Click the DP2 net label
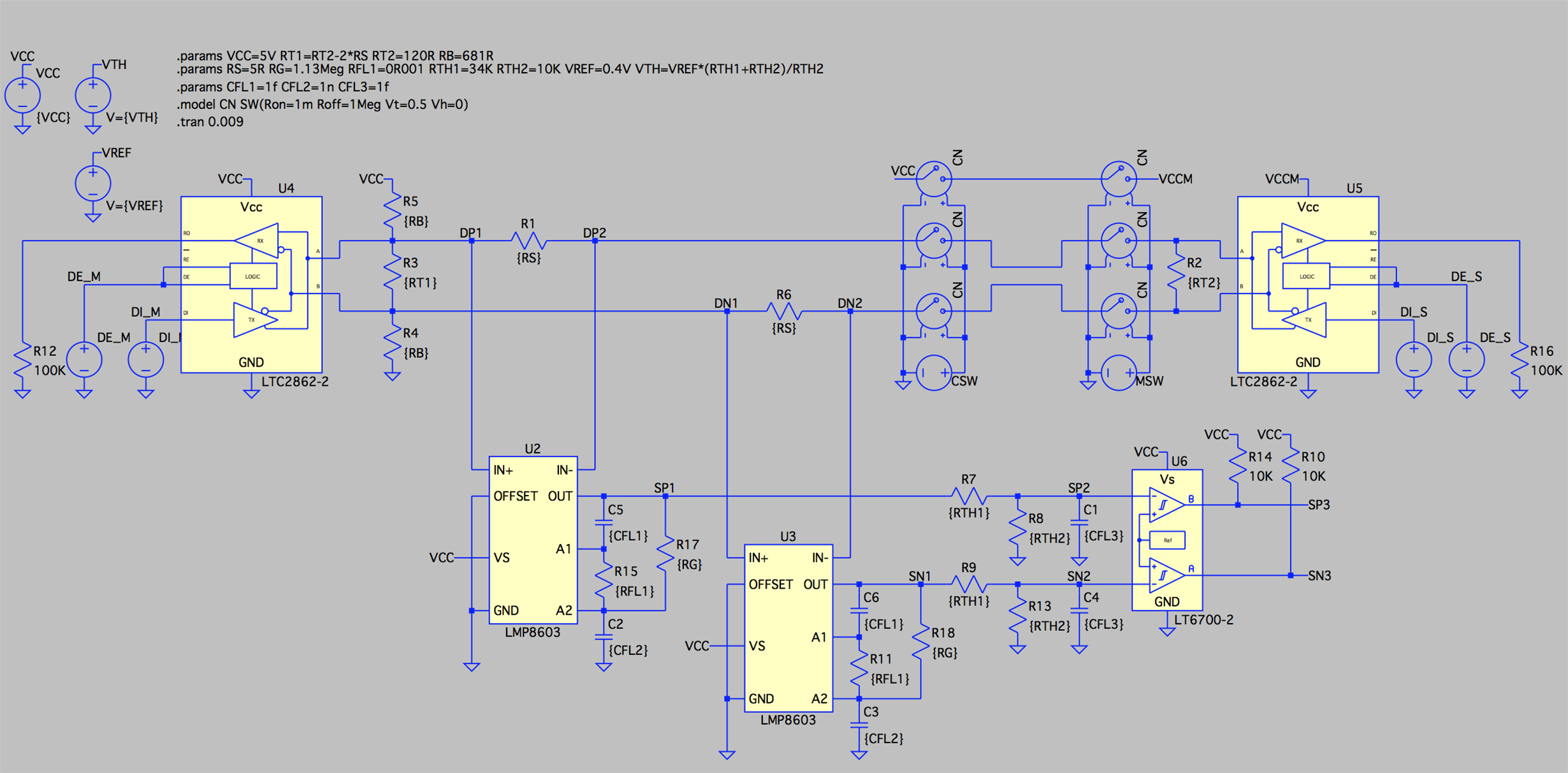1568x773 pixels. pos(595,233)
